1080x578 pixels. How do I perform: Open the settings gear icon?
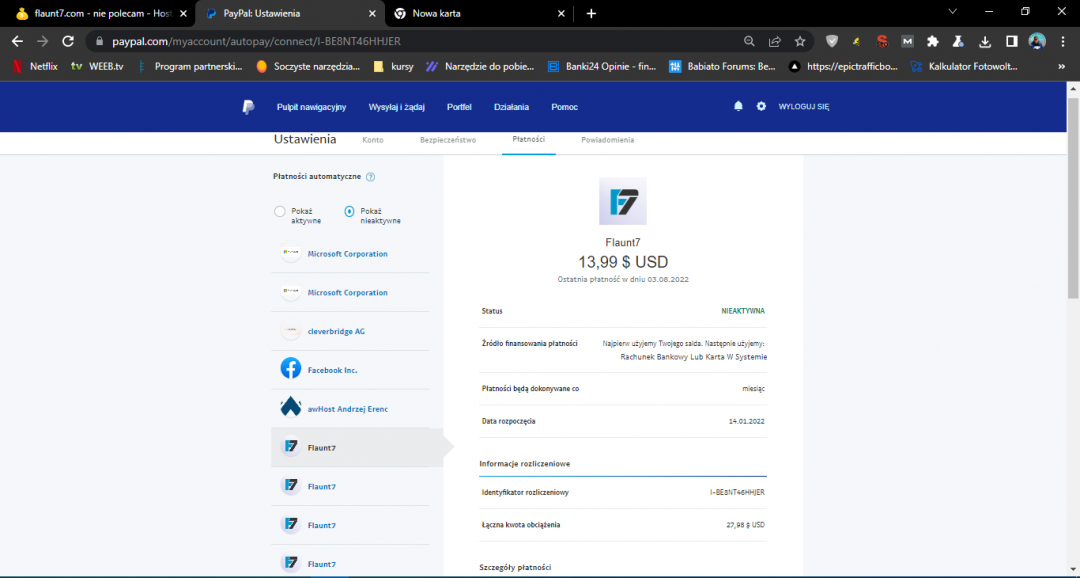[x=761, y=106]
